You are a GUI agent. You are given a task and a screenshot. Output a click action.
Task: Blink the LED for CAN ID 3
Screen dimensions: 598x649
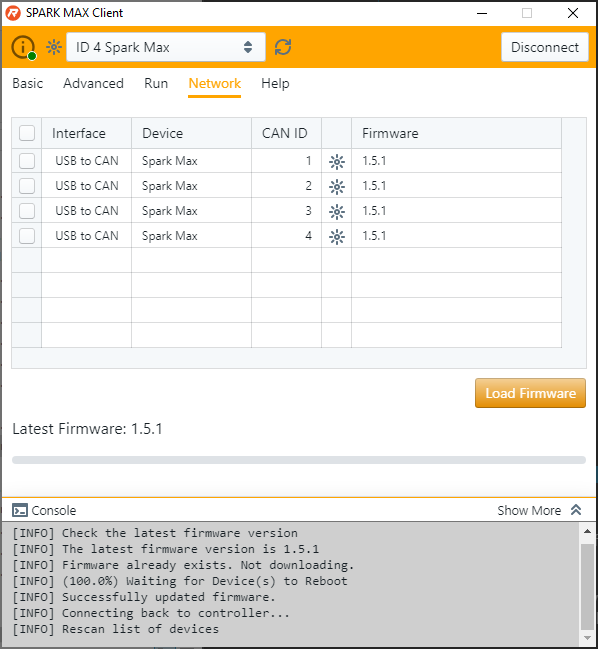tap(337, 212)
